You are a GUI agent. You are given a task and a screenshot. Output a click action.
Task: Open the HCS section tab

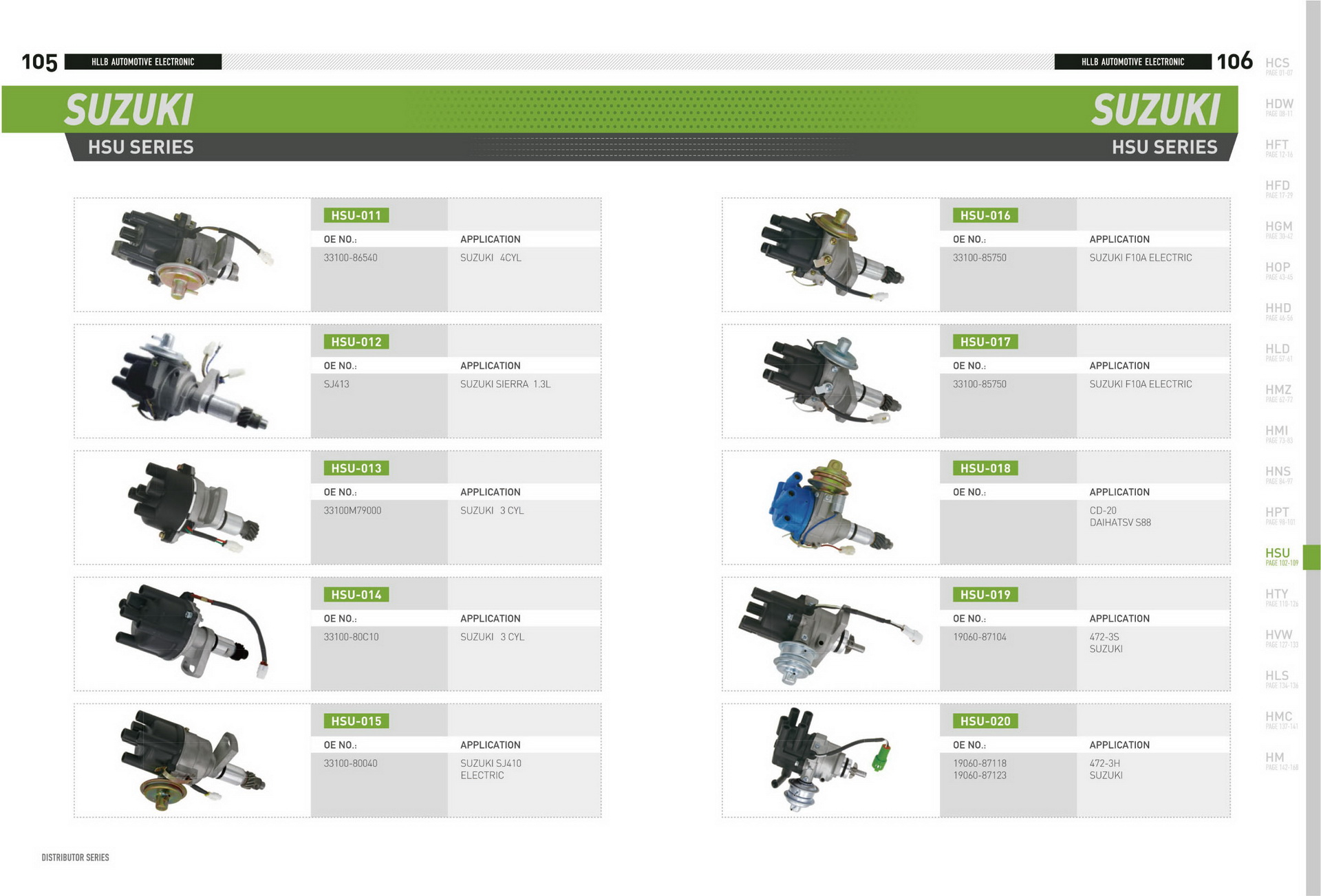pos(1278,65)
